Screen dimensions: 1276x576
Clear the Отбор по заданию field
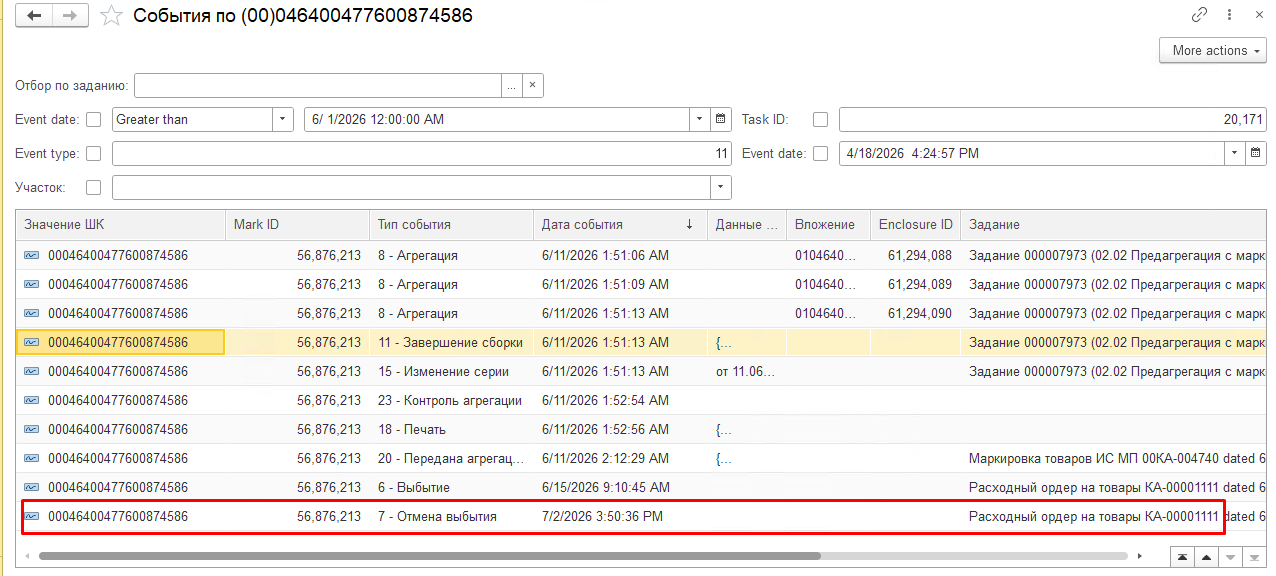[x=533, y=86]
